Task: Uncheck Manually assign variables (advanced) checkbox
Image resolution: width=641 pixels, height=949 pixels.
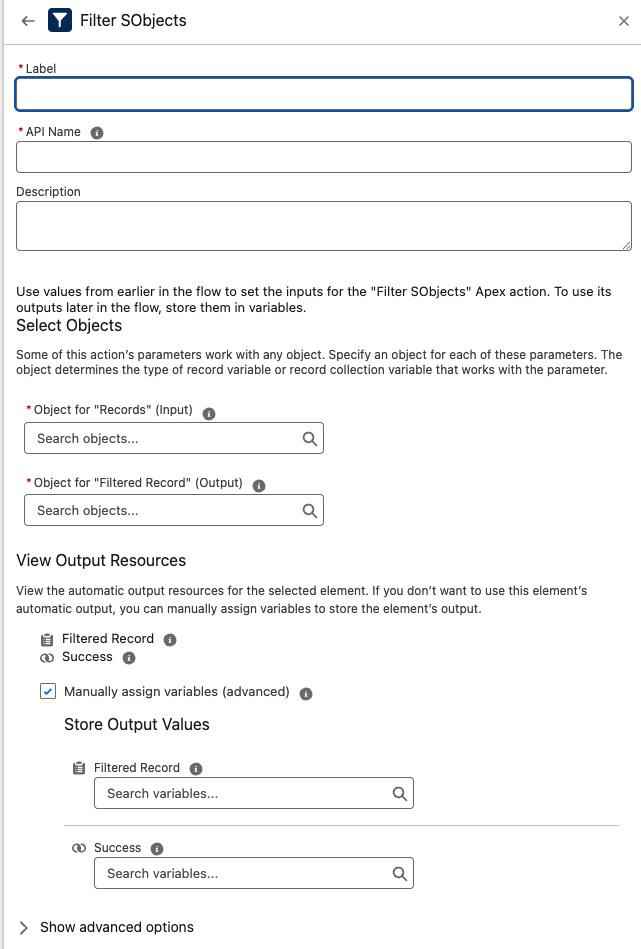Action: tap(49, 692)
